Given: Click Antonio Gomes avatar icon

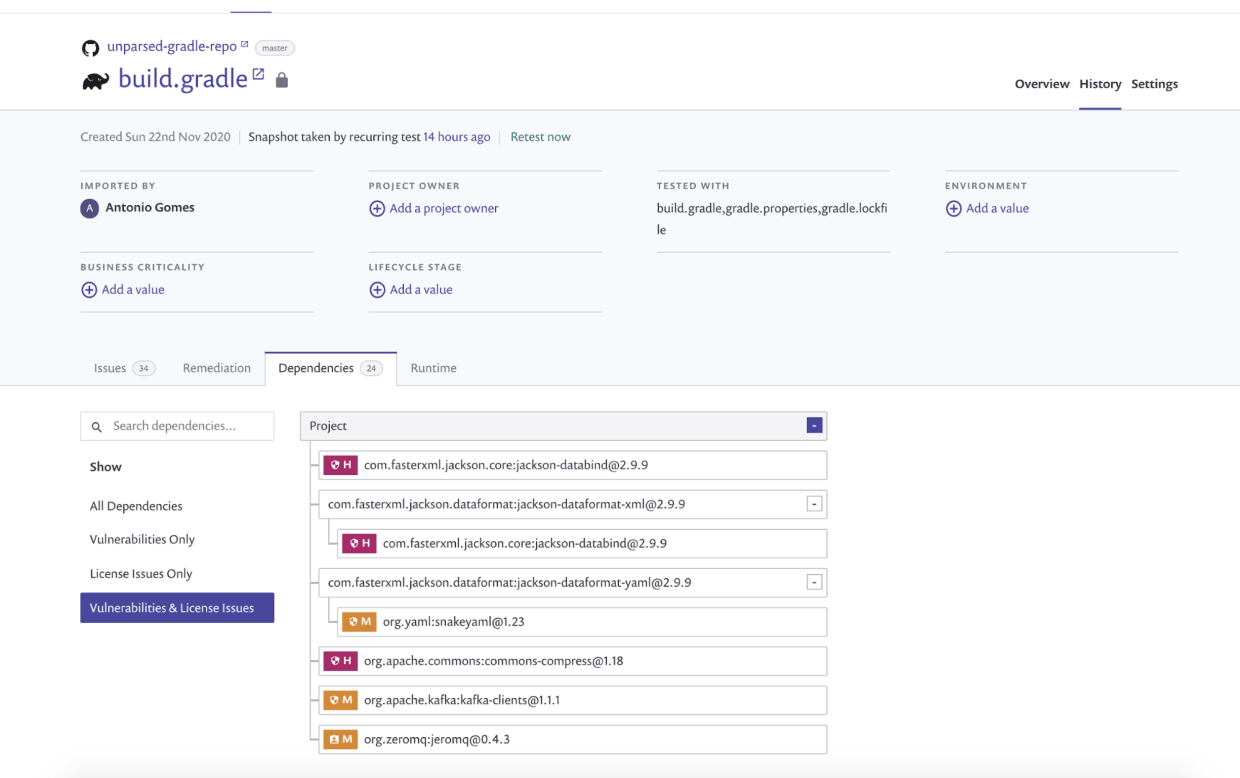Looking at the screenshot, I should pyautogui.click(x=90, y=208).
